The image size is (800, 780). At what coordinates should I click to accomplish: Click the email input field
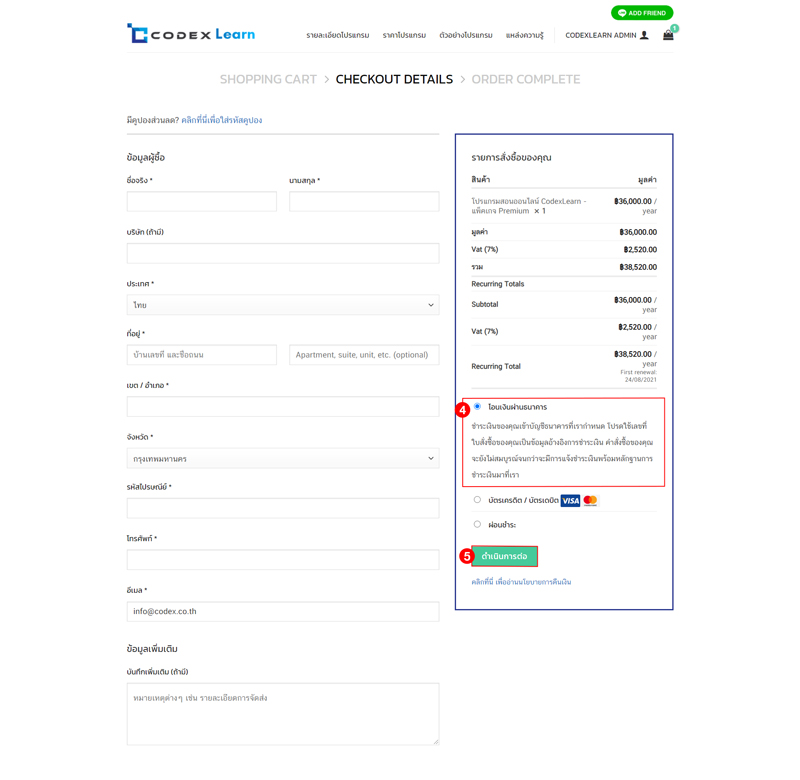coord(283,611)
